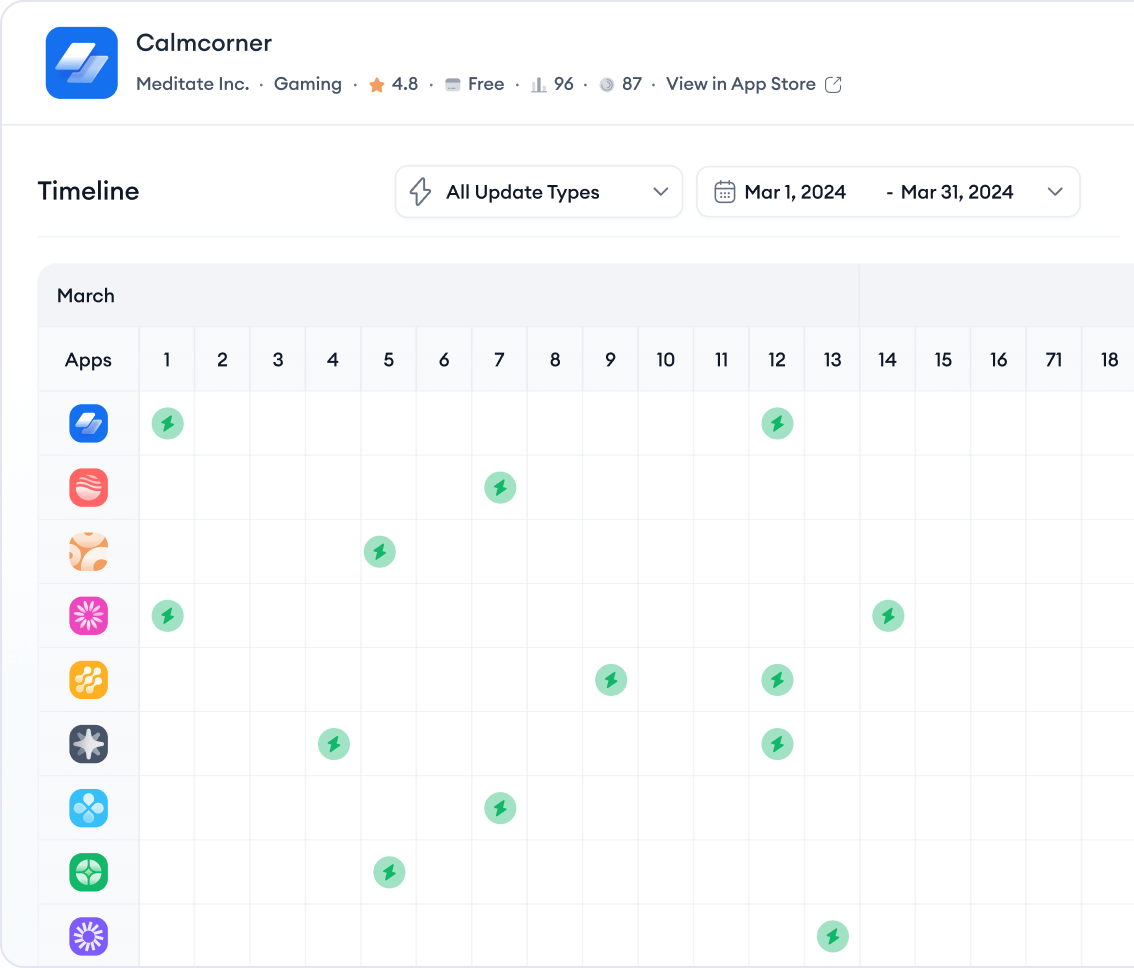This screenshot has height=968, width=1134.
Task: Expand the date range chevron
Action: 1055,192
